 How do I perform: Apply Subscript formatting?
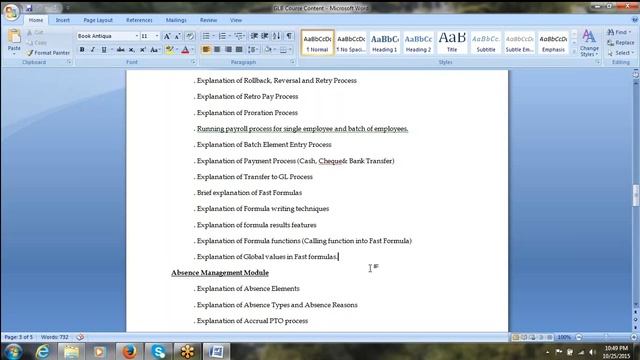131,50
